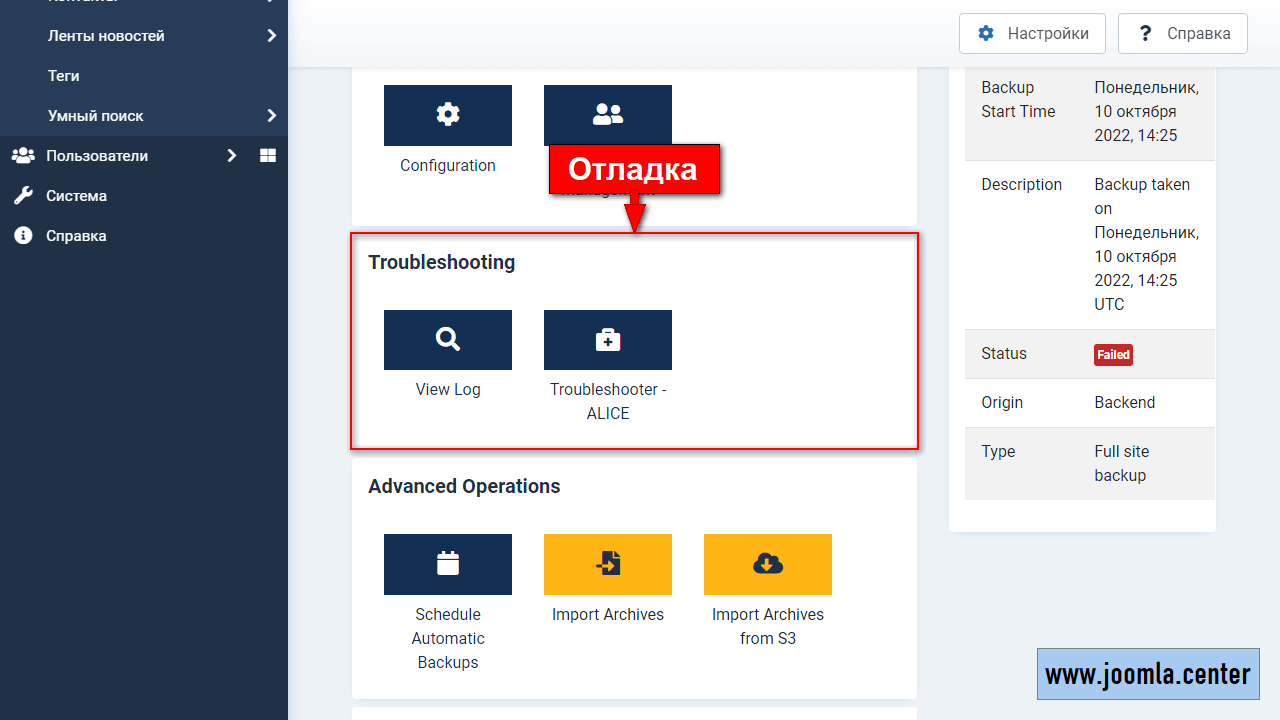1280x720 pixels.
Task: Open Import Archives from S3 cloud tile
Action: (x=767, y=564)
